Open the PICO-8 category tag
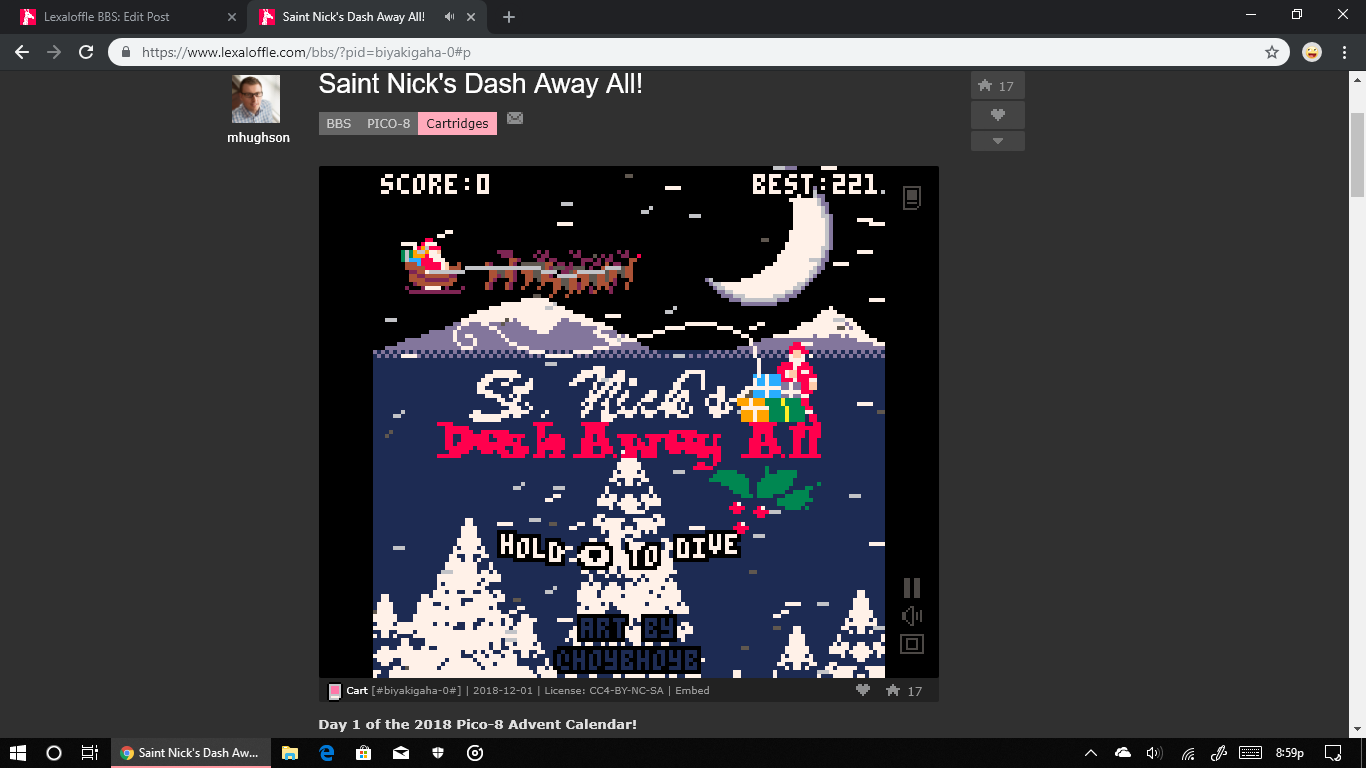This screenshot has width=1366, height=768. [388, 123]
